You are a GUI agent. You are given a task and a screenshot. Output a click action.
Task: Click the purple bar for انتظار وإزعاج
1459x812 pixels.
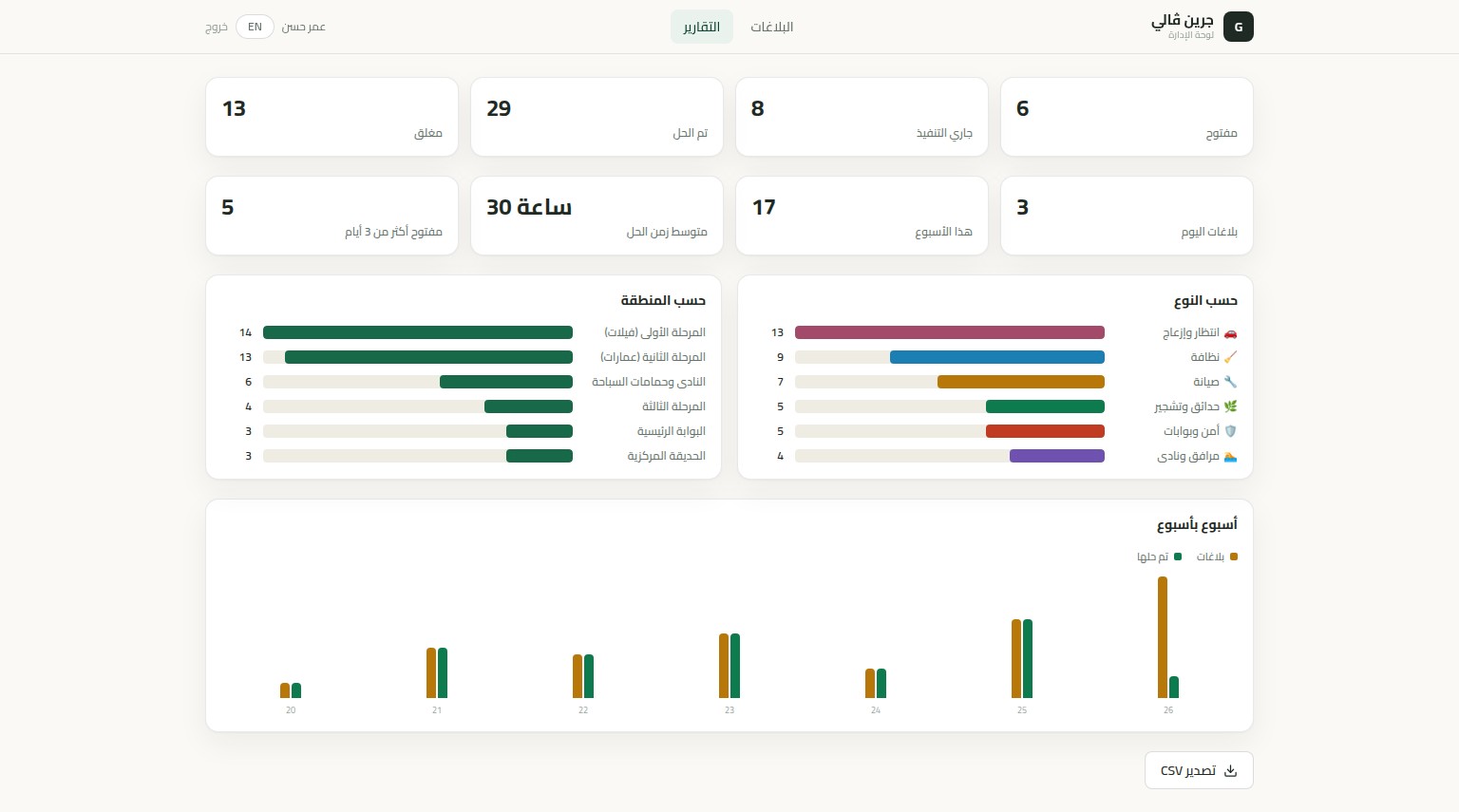(950, 332)
